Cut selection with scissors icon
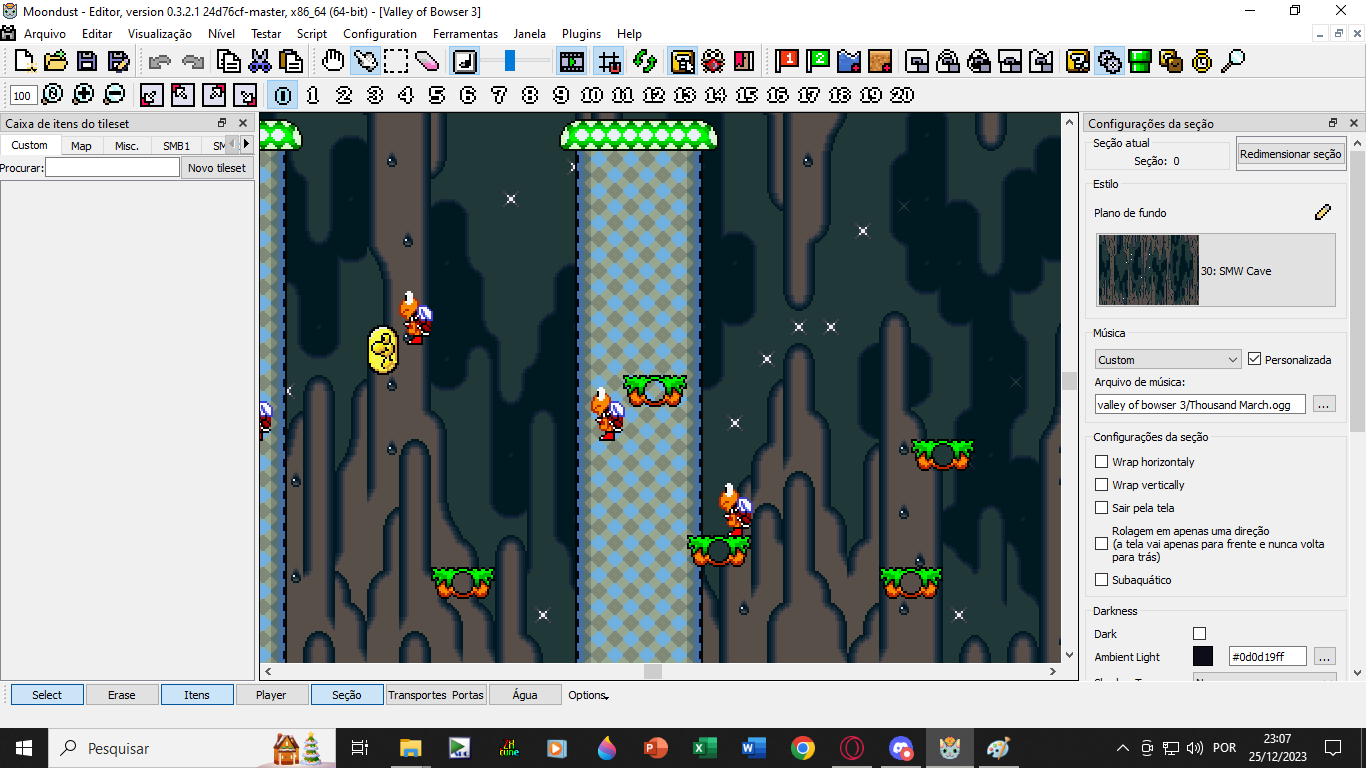This screenshot has height=768, width=1366. tap(260, 61)
